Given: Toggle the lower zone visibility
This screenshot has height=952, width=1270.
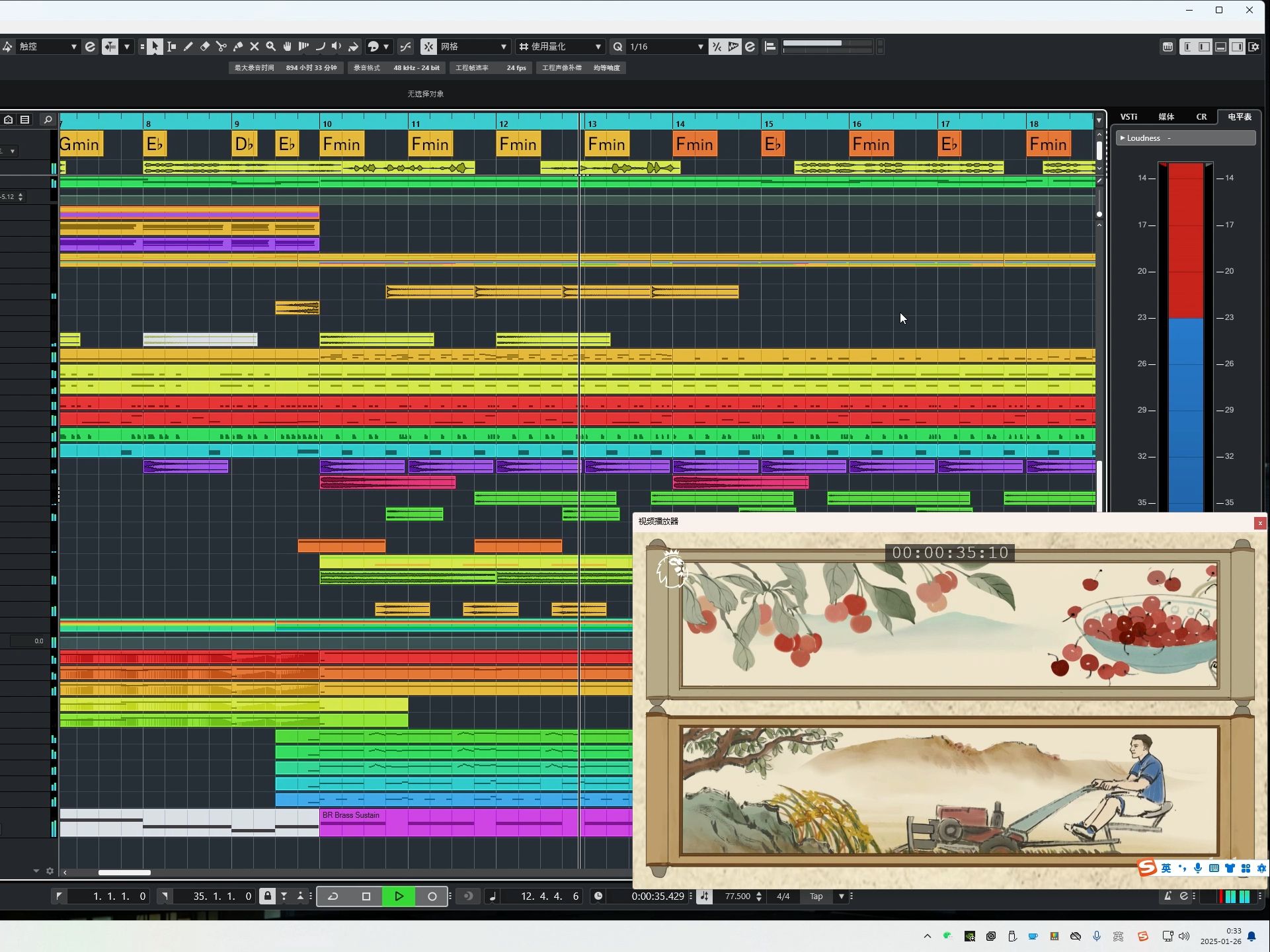Looking at the screenshot, I should click(1221, 46).
